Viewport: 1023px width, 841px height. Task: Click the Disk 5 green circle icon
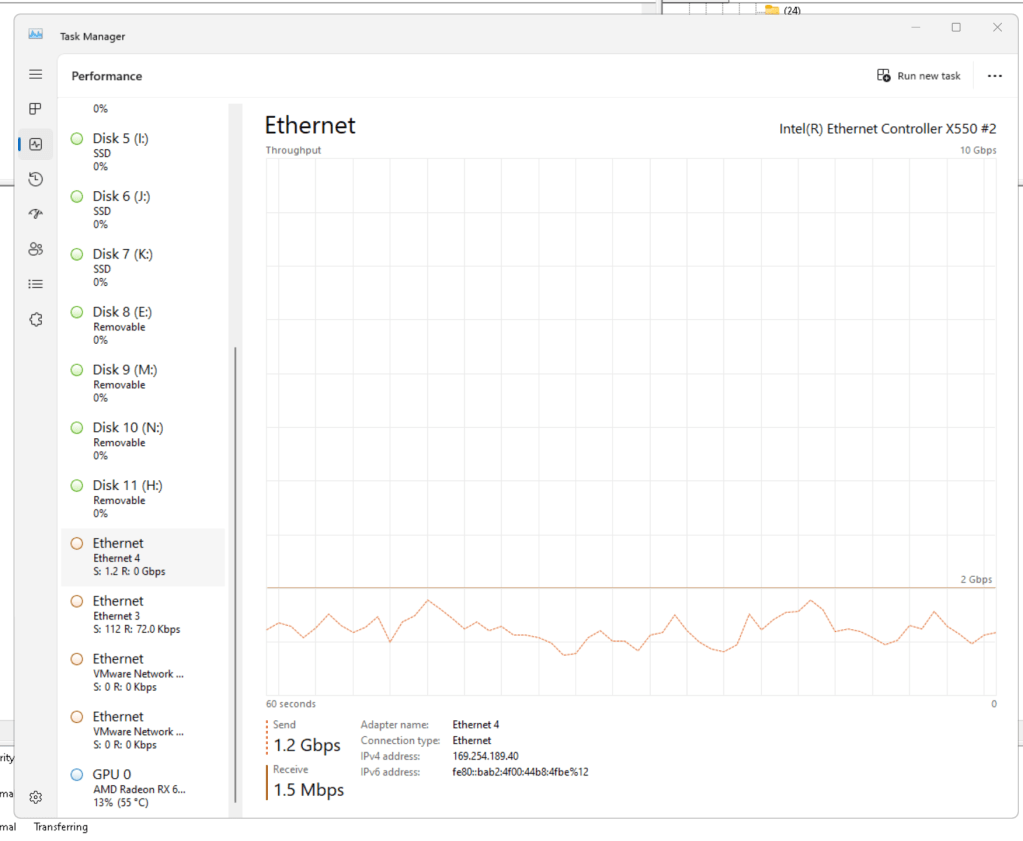(77, 139)
